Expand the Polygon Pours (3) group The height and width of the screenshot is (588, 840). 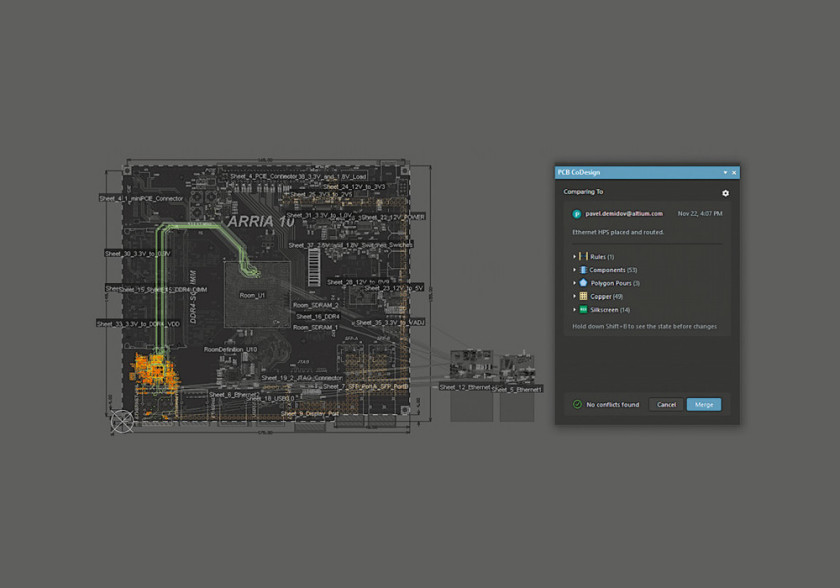click(574, 283)
